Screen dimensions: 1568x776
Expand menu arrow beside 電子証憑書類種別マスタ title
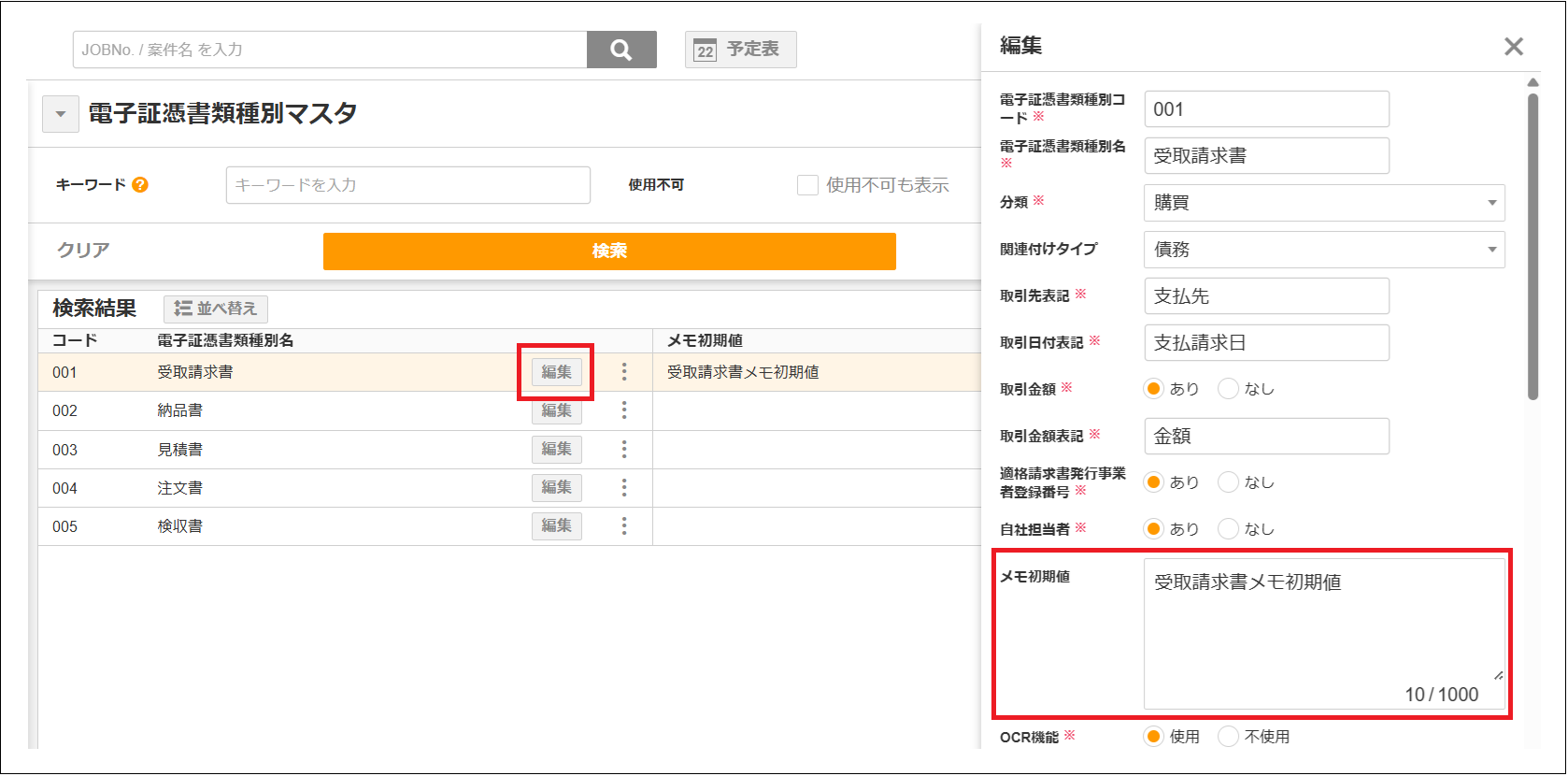[x=61, y=114]
